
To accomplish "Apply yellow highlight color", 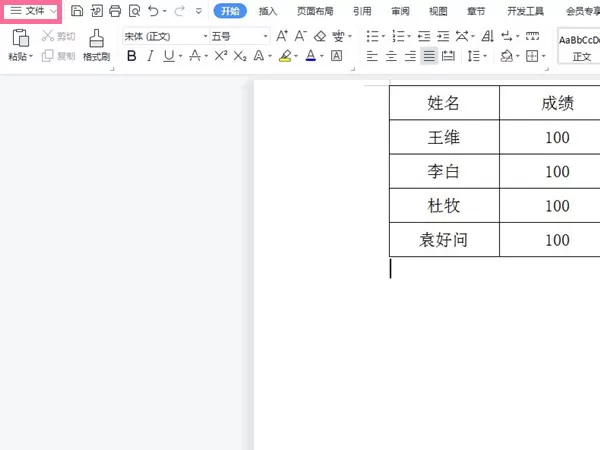I will (285, 56).
